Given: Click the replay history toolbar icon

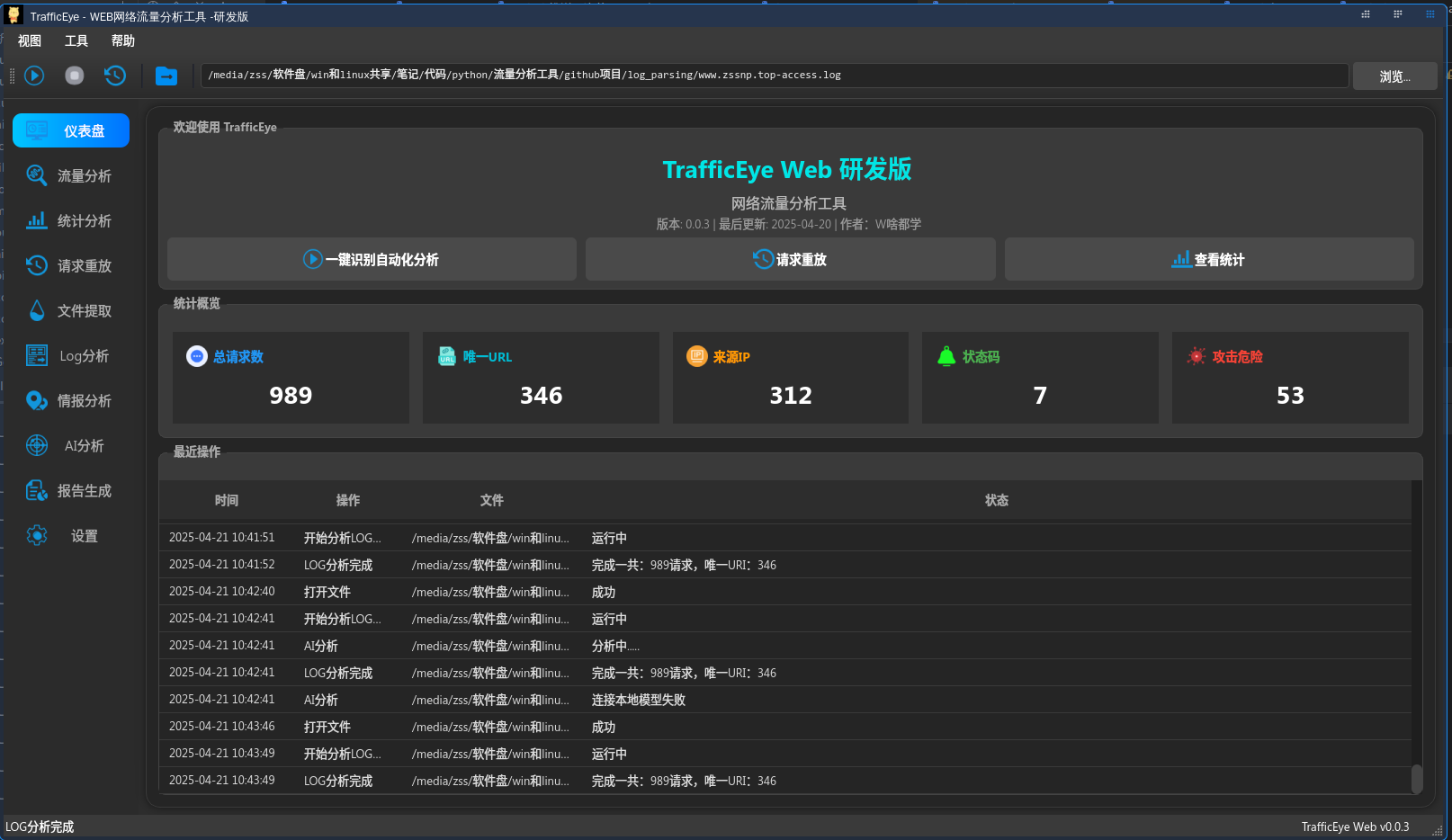Looking at the screenshot, I should [x=114, y=76].
